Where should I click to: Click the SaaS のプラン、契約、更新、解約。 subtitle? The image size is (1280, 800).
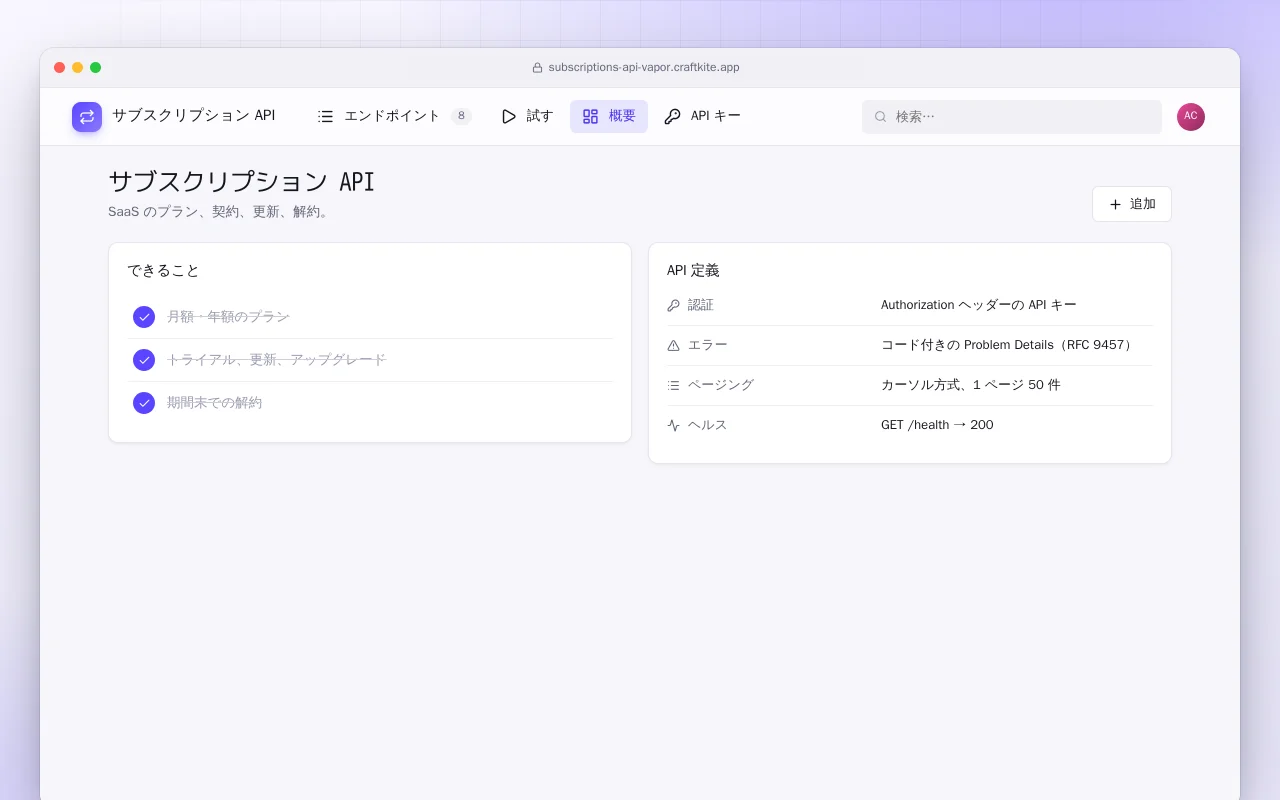pyautogui.click(x=221, y=212)
